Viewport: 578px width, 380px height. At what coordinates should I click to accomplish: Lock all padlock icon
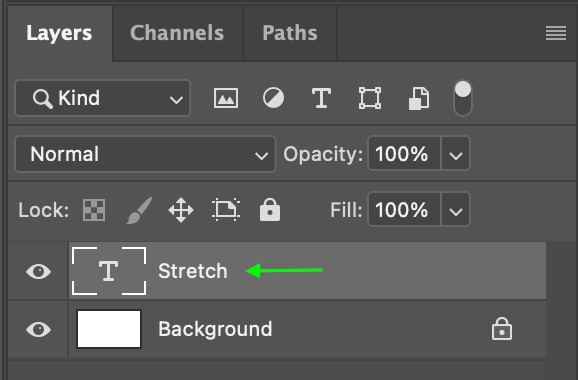click(x=270, y=209)
